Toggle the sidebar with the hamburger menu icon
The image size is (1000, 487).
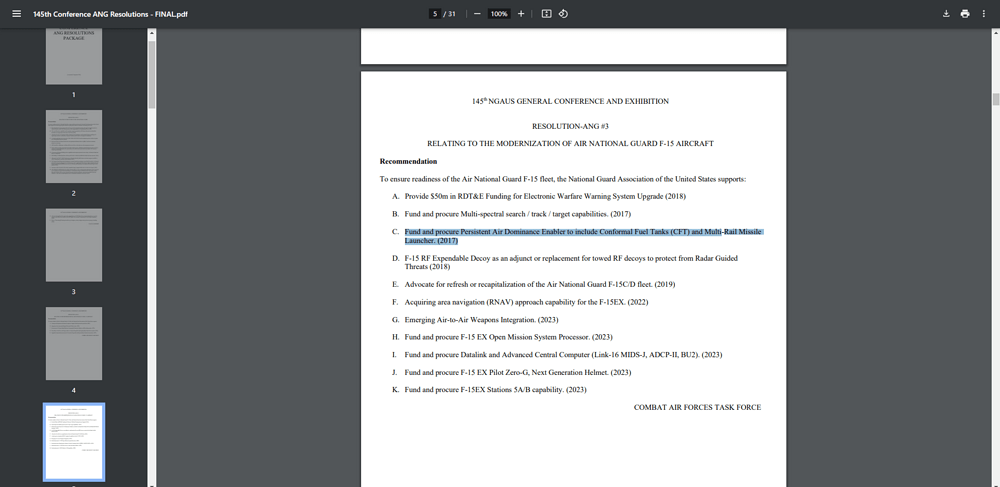click(x=16, y=14)
